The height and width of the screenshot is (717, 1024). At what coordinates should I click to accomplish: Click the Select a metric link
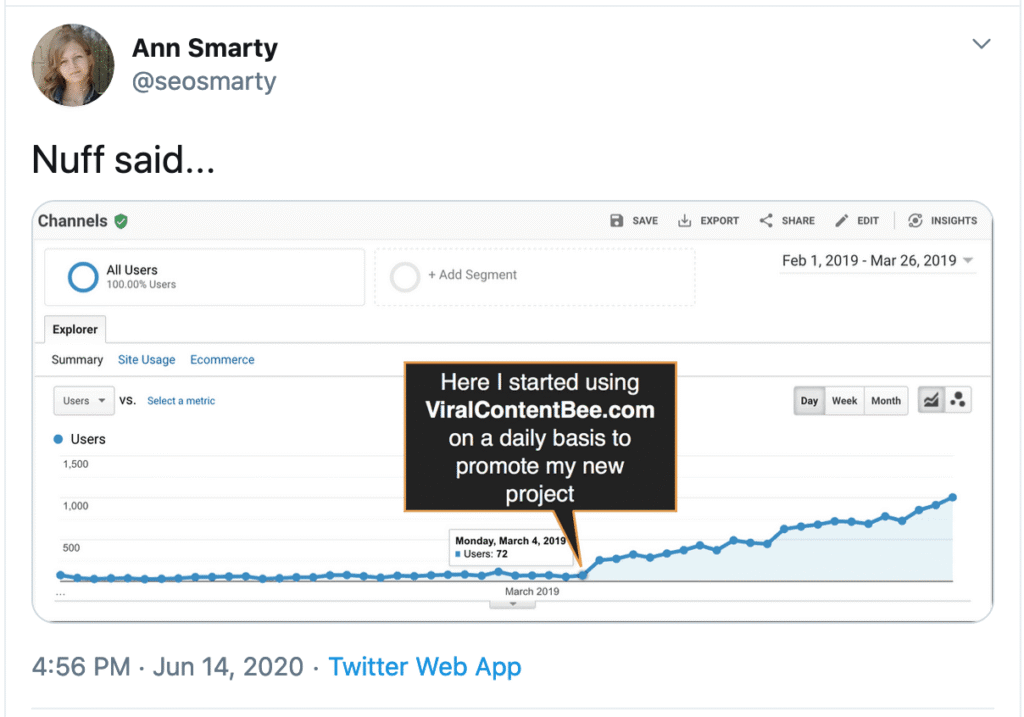pyautogui.click(x=181, y=401)
